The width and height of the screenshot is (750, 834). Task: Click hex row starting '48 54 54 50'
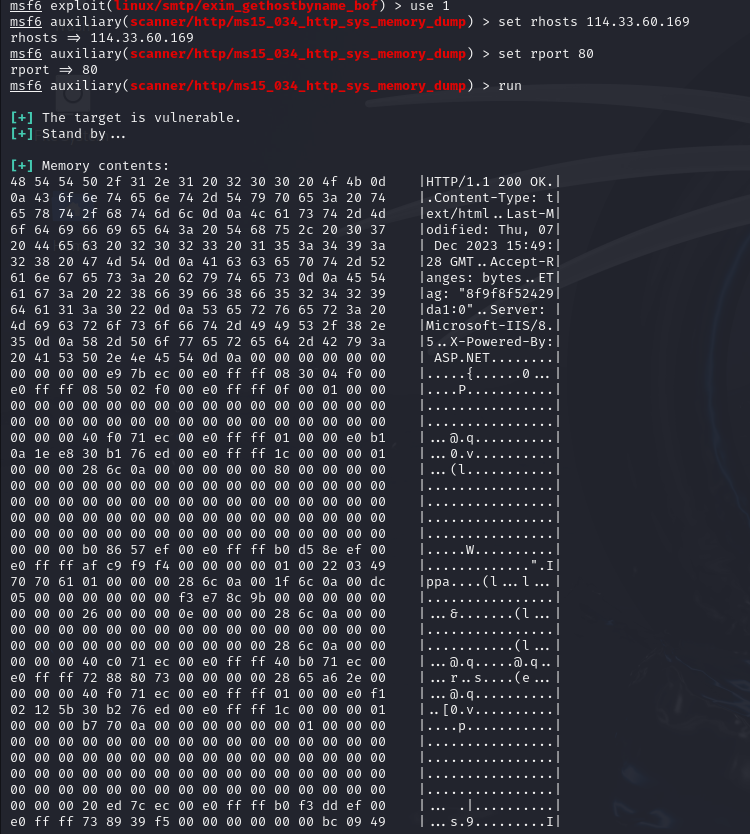tap(198, 181)
